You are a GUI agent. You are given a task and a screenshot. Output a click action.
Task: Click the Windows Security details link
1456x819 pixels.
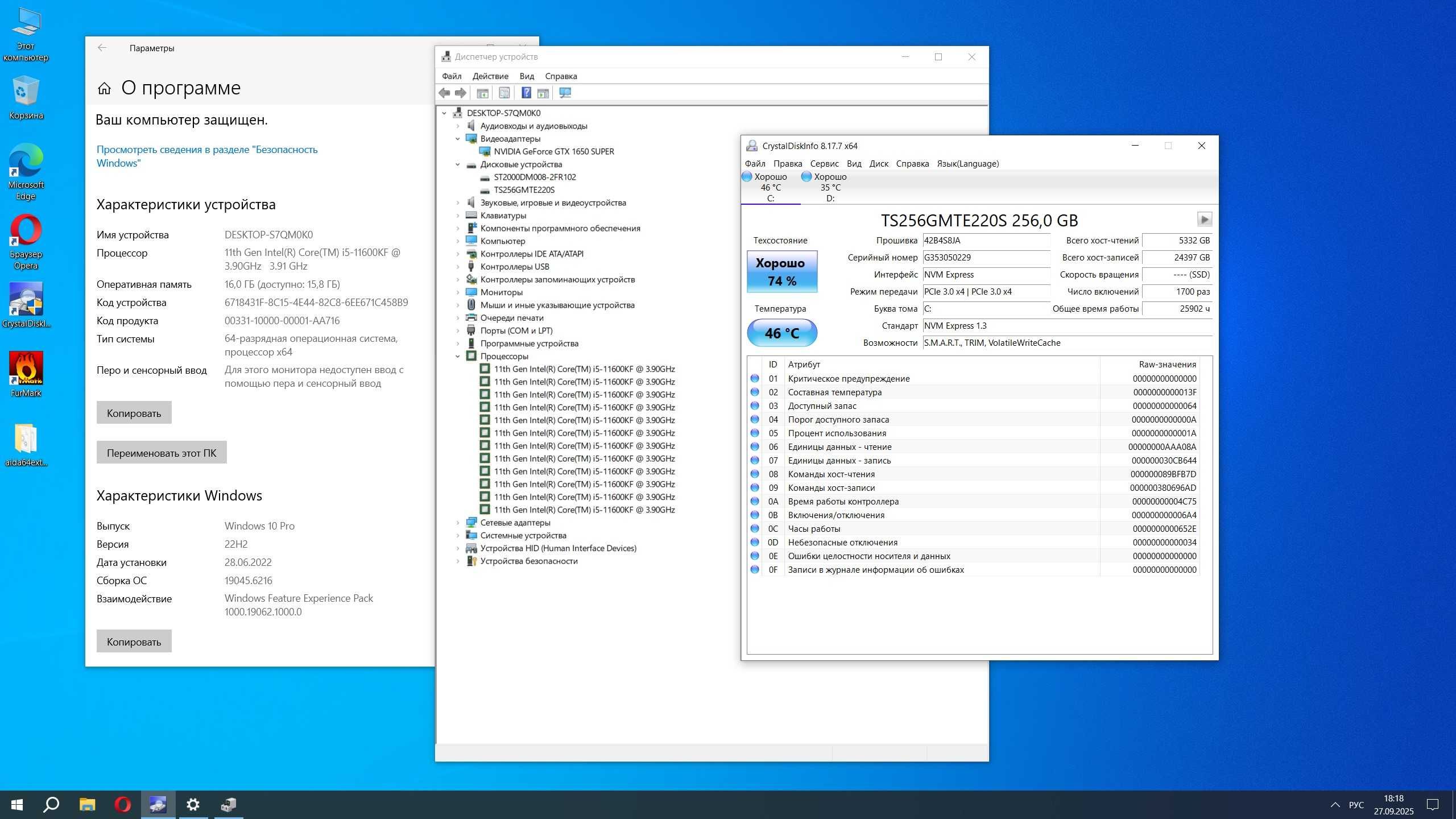[207, 156]
